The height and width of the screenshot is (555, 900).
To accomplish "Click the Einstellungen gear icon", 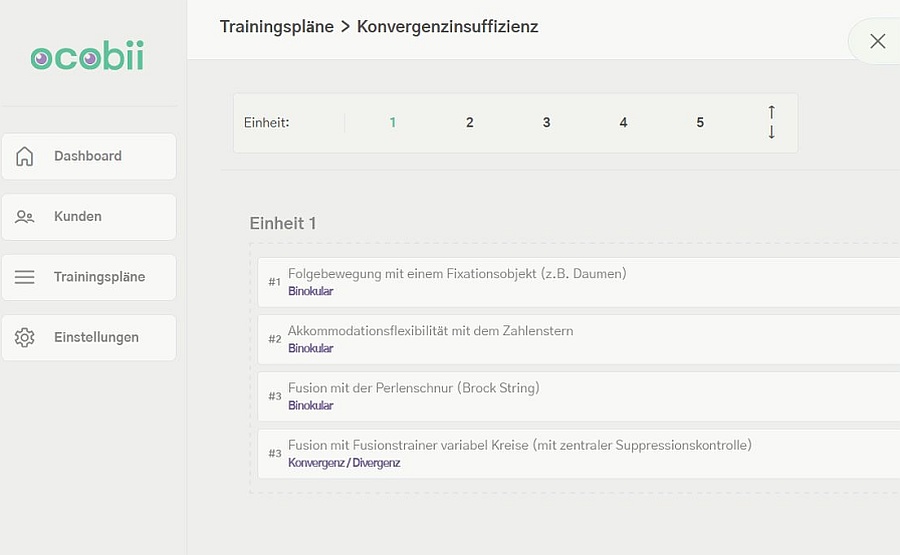I will pos(25,338).
